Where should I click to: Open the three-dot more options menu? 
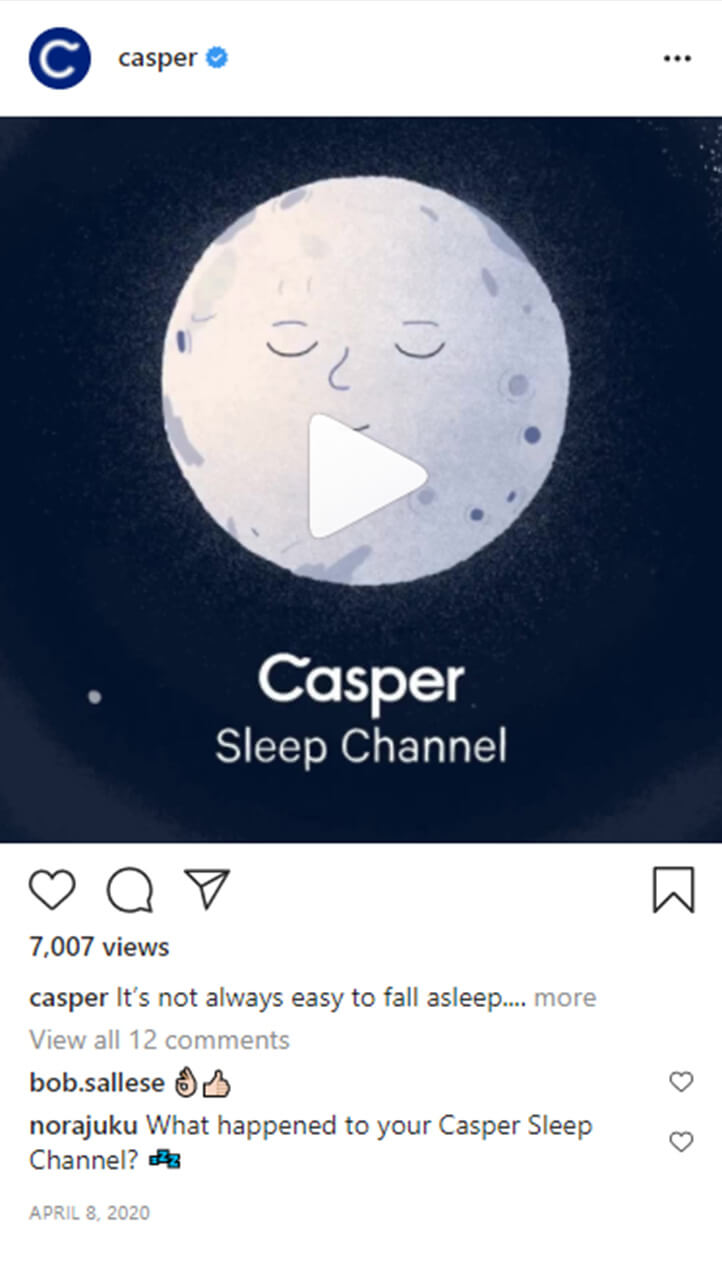pyautogui.click(x=677, y=59)
